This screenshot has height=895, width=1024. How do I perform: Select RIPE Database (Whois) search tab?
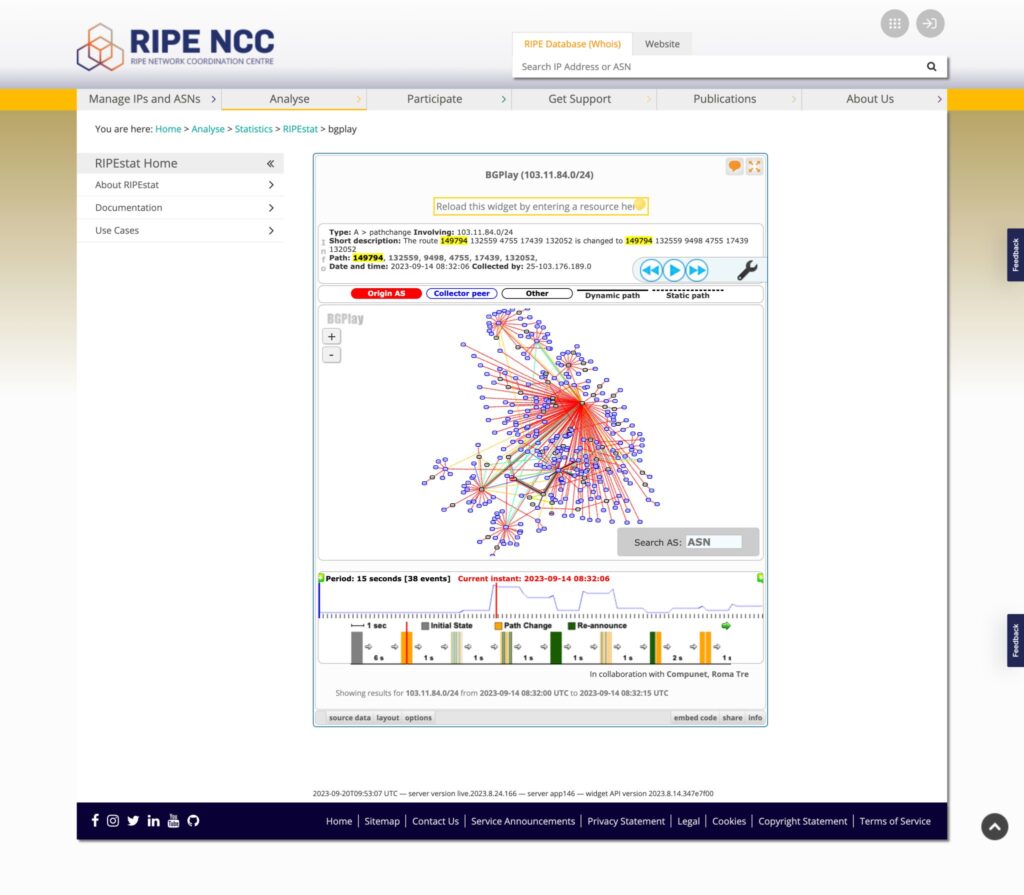(572, 44)
